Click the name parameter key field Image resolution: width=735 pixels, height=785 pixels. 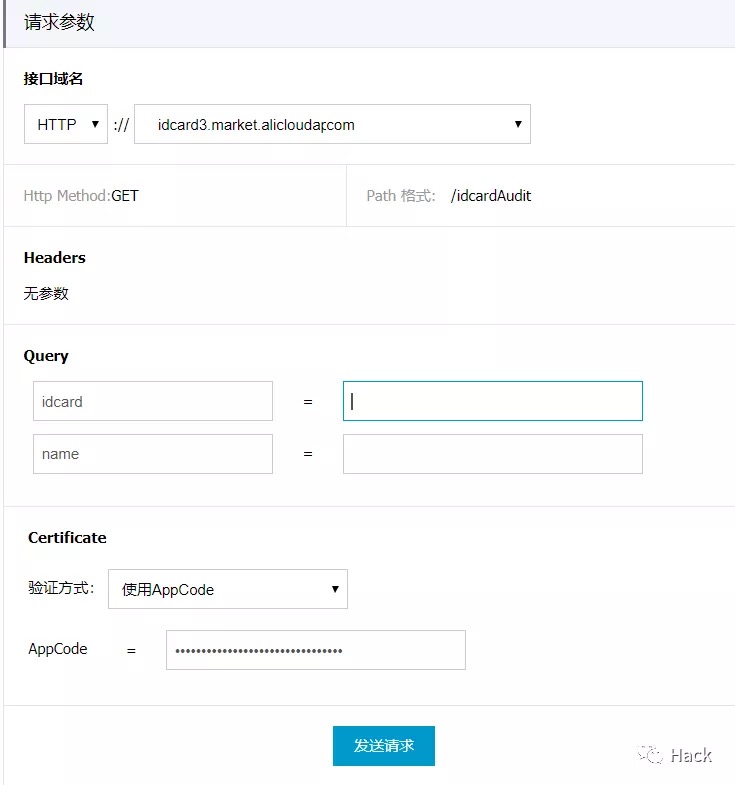[x=153, y=454]
